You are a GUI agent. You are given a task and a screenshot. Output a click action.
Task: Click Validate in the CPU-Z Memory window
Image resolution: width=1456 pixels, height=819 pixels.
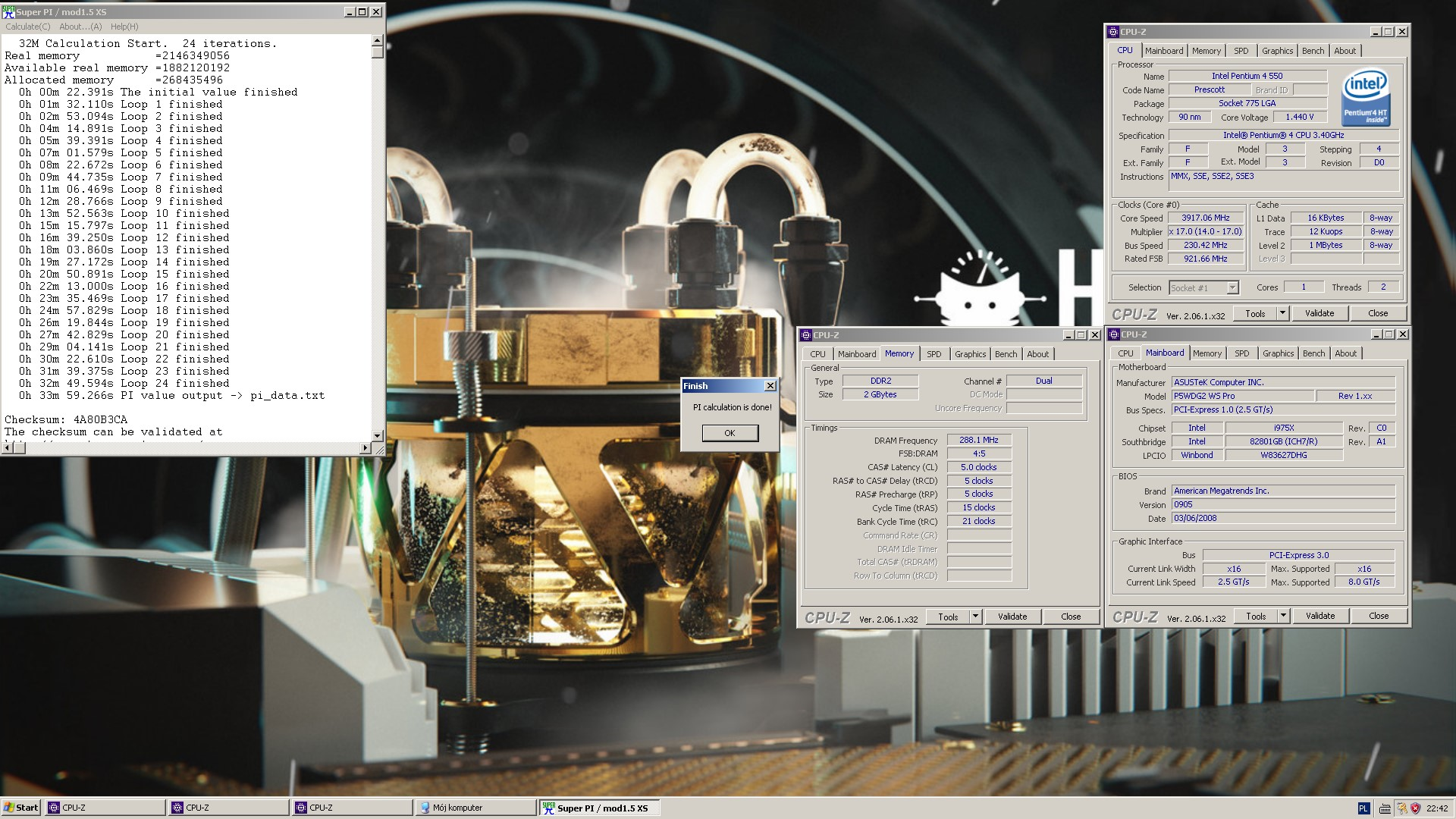click(x=1012, y=617)
